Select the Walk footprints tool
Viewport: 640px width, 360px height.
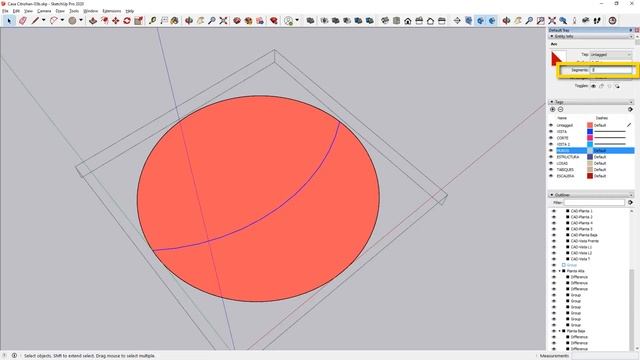coord(597,20)
